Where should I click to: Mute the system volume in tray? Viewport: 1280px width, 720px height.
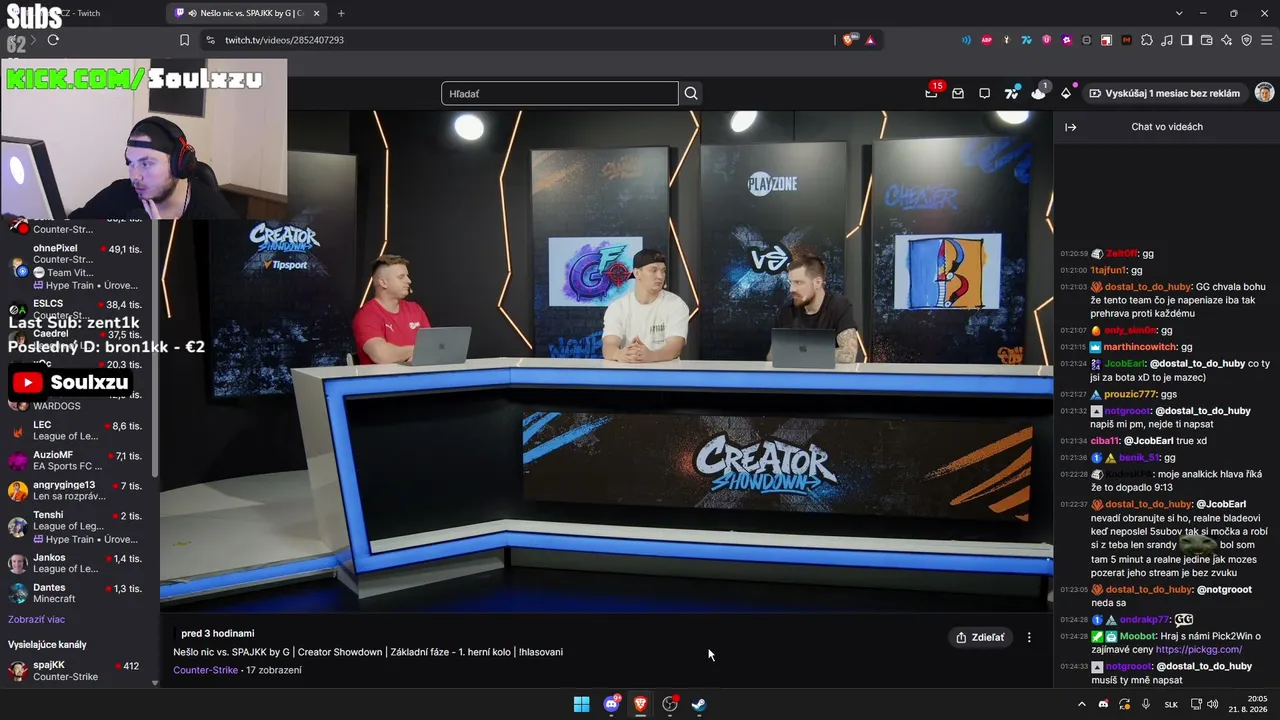pyautogui.click(x=1212, y=704)
